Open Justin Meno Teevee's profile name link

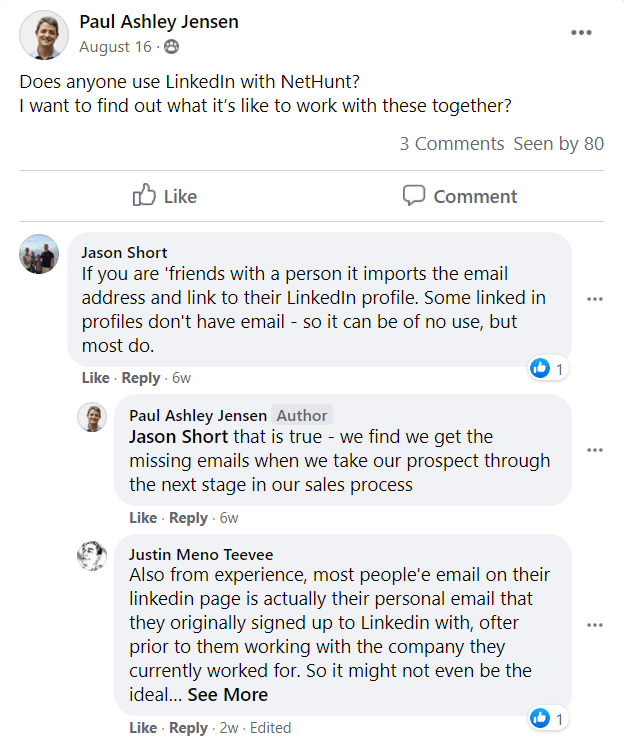[201, 554]
